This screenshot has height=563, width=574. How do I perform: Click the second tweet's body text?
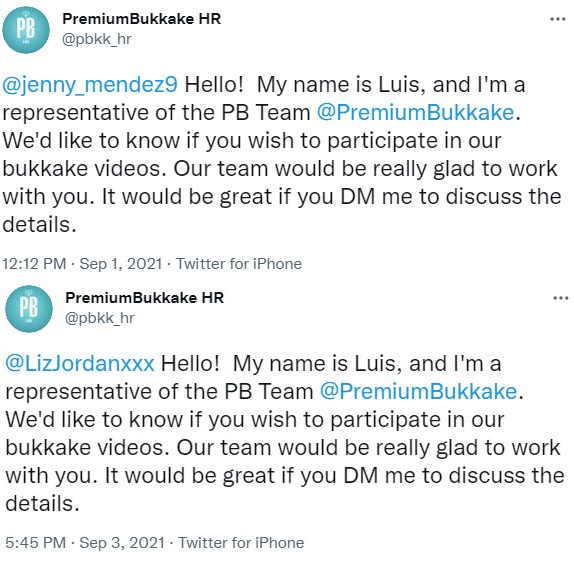point(285,433)
